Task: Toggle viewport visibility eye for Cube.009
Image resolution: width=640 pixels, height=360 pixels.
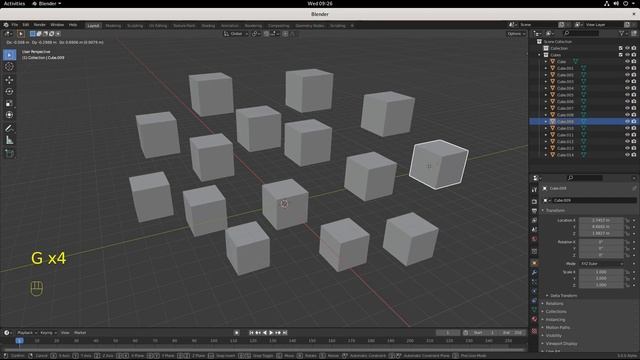Action: (627, 122)
